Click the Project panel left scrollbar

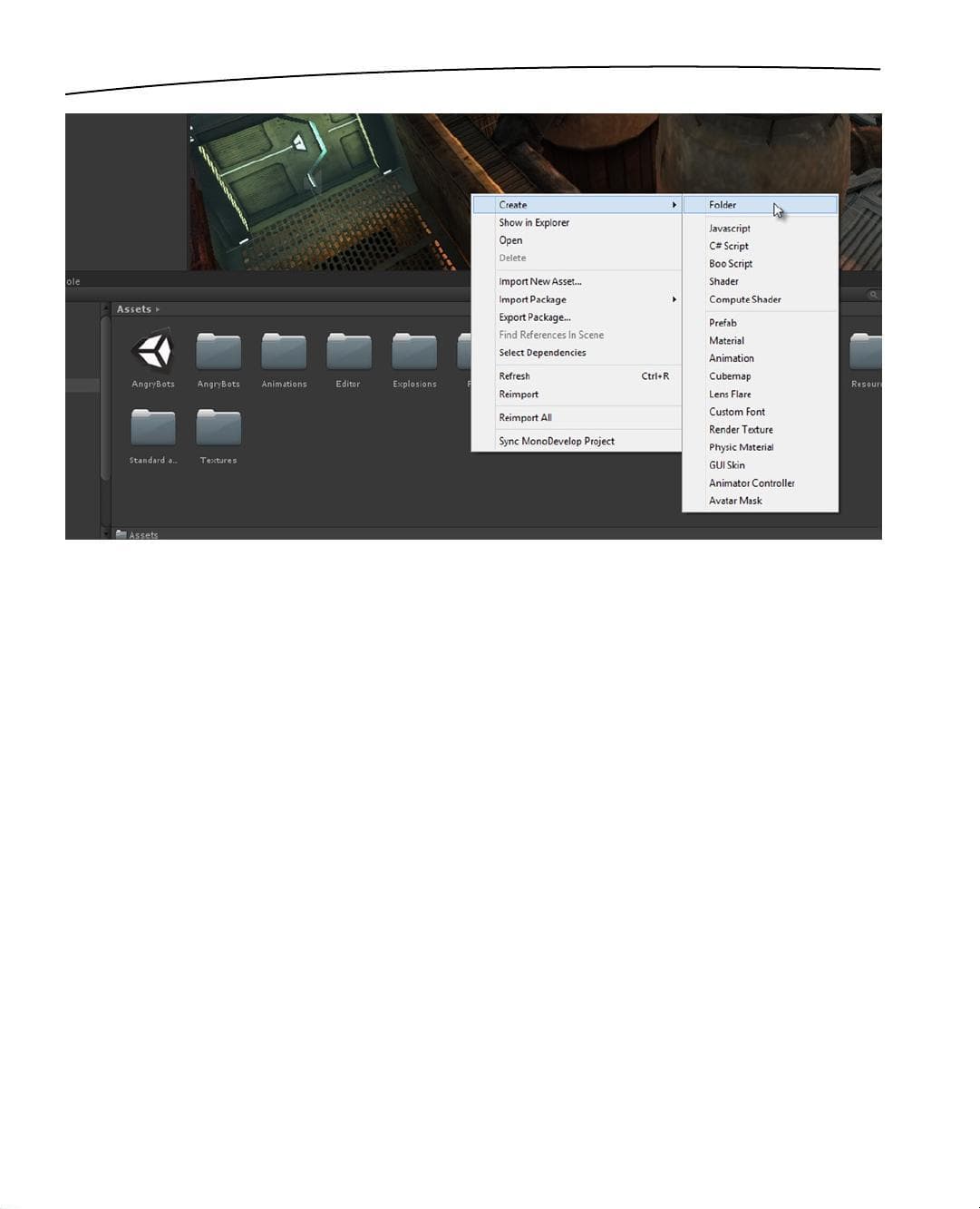coord(105,396)
